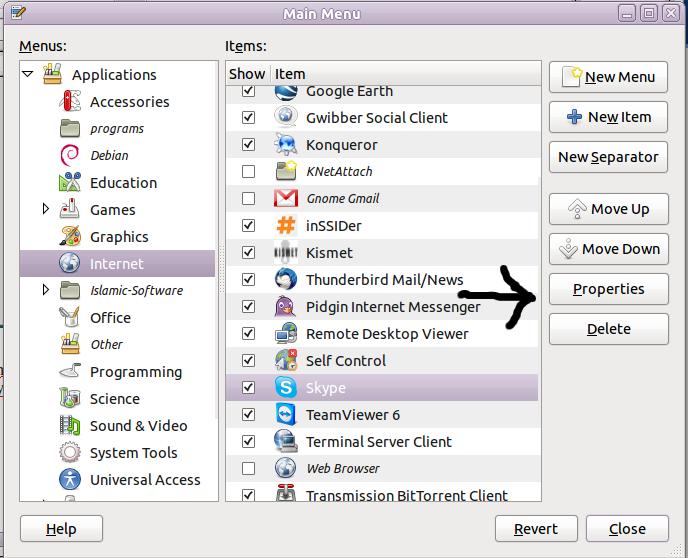Click the System Tools gear icon

(x=70, y=452)
